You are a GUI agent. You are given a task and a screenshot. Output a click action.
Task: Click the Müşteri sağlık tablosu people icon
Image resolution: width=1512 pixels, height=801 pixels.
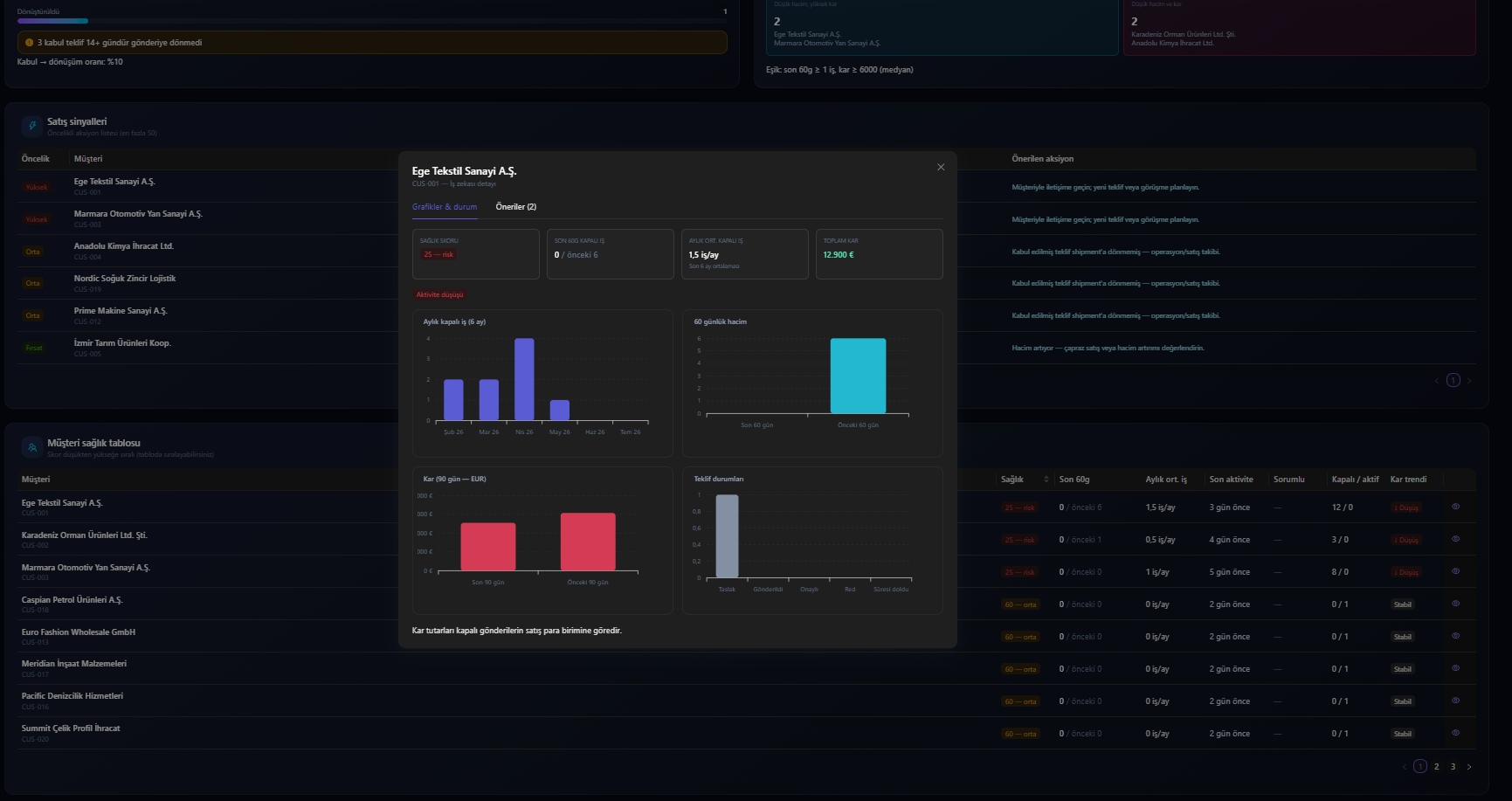pyautogui.click(x=32, y=447)
